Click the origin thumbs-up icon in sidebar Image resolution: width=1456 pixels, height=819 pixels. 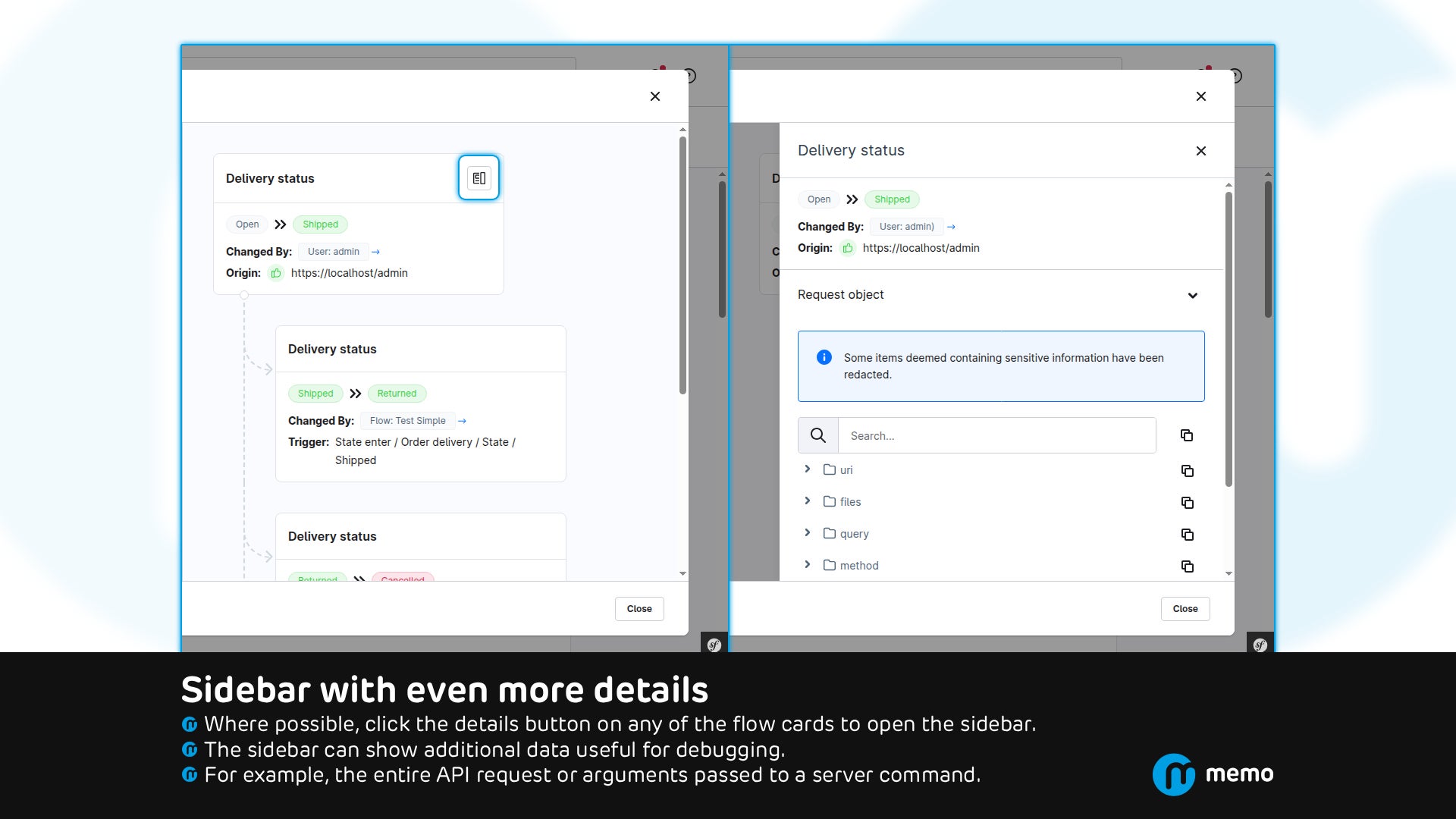click(x=848, y=248)
